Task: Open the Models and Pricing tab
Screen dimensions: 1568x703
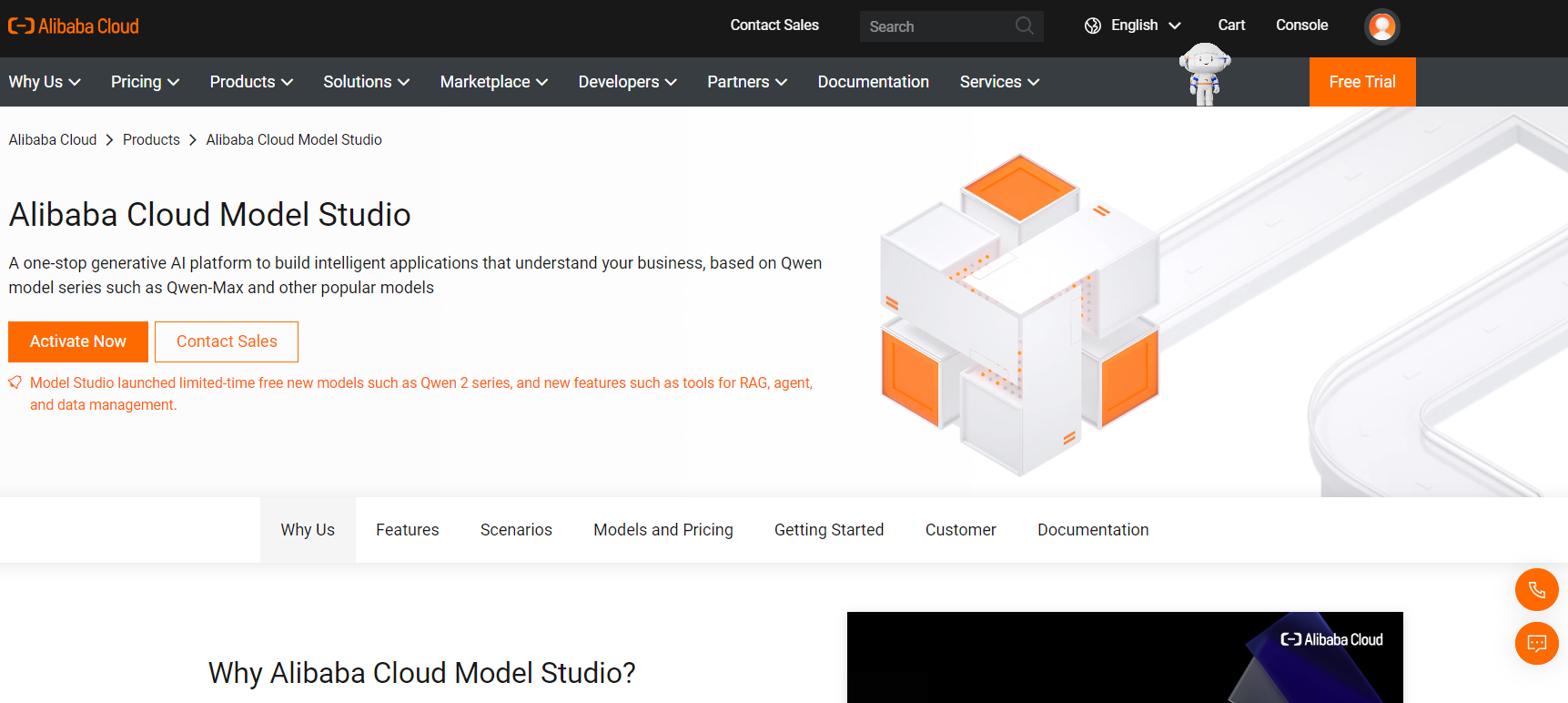Action: (663, 530)
